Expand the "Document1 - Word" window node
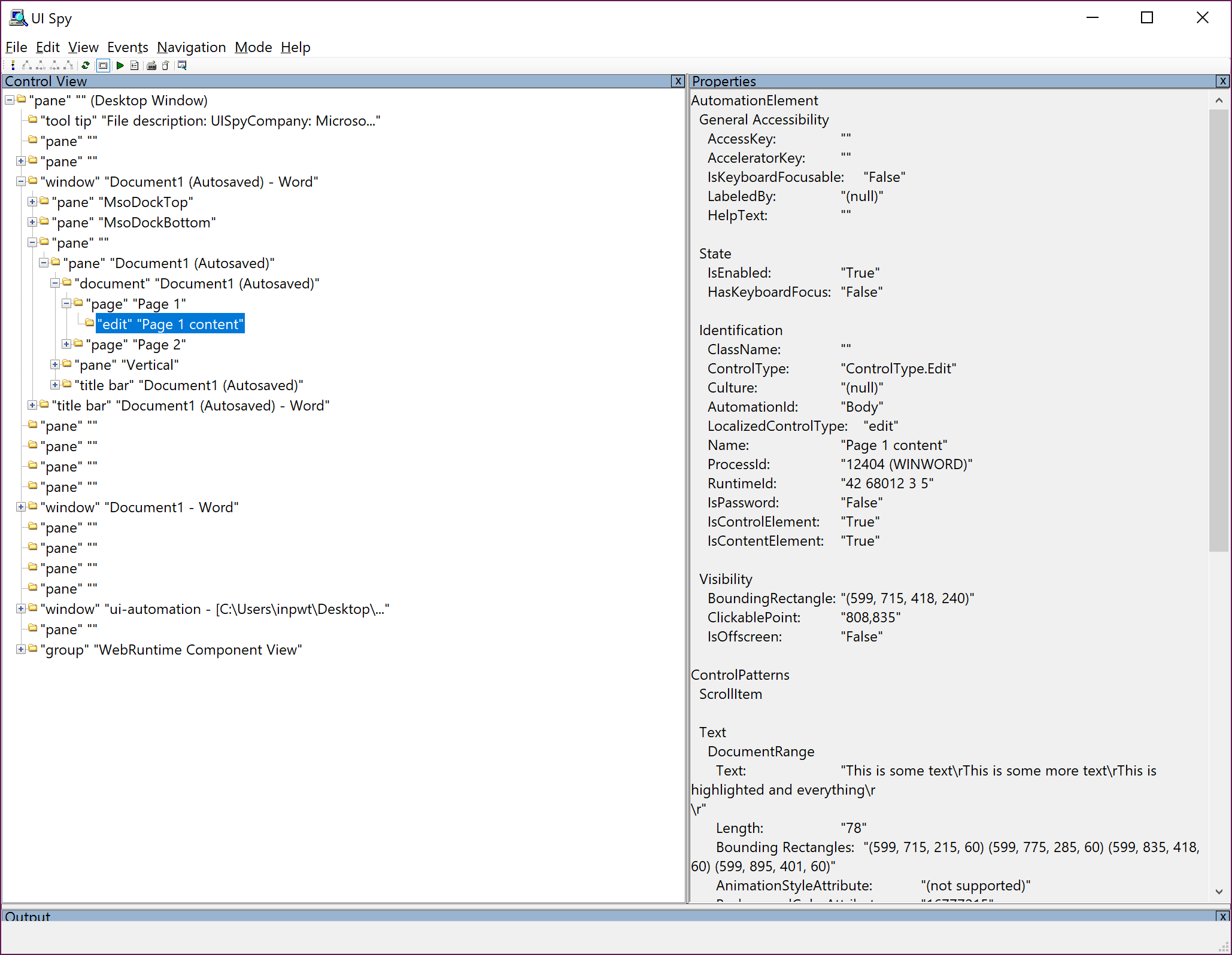This screenshot has height=955, width=1232. click(x=21, y=507)
